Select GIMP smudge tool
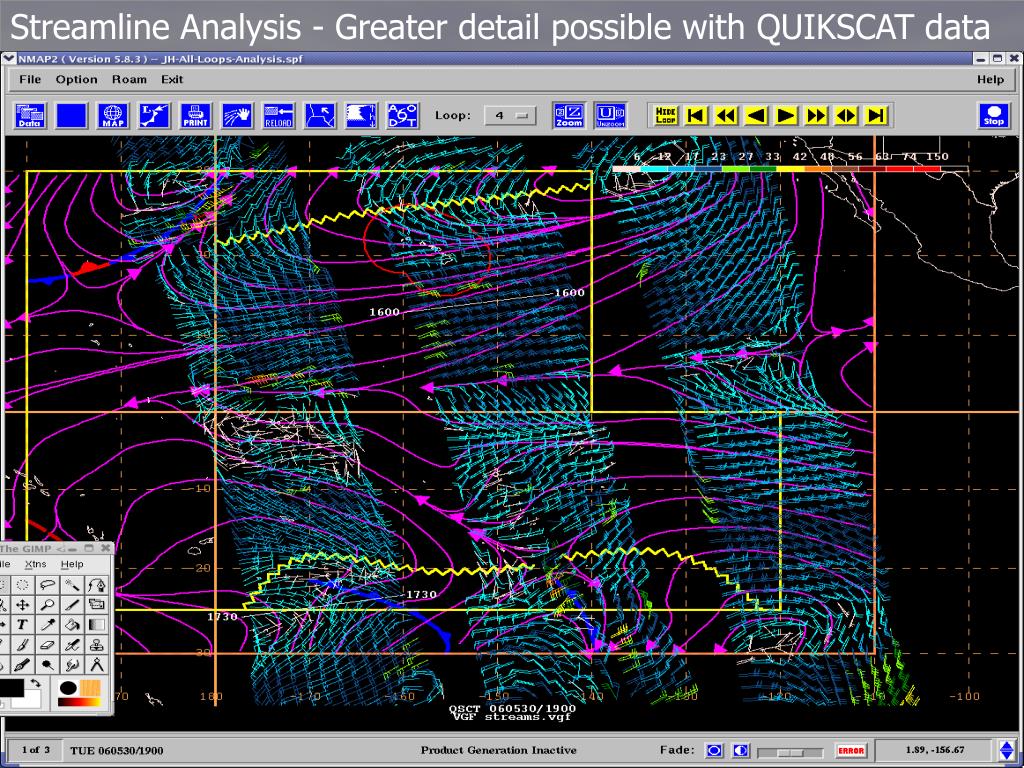The height and width of the screenshot is (768, 1024). coord(72,665)
